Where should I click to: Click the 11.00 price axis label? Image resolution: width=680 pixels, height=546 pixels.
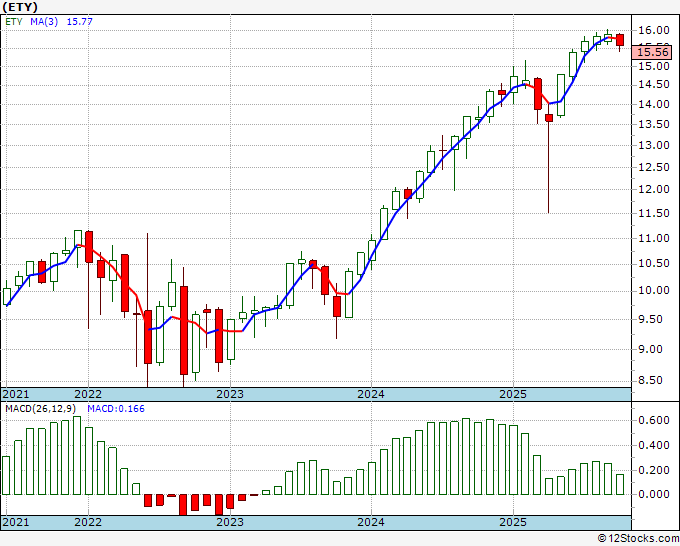click(654, 238)
